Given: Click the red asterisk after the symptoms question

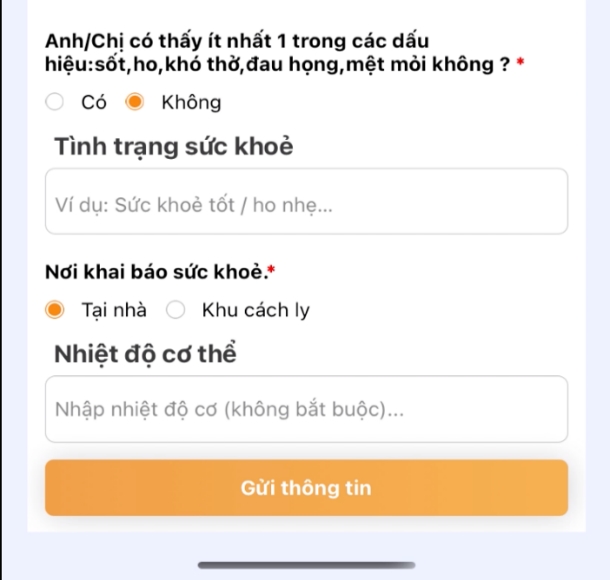Looking at the screenshot, I should point(521,65).
